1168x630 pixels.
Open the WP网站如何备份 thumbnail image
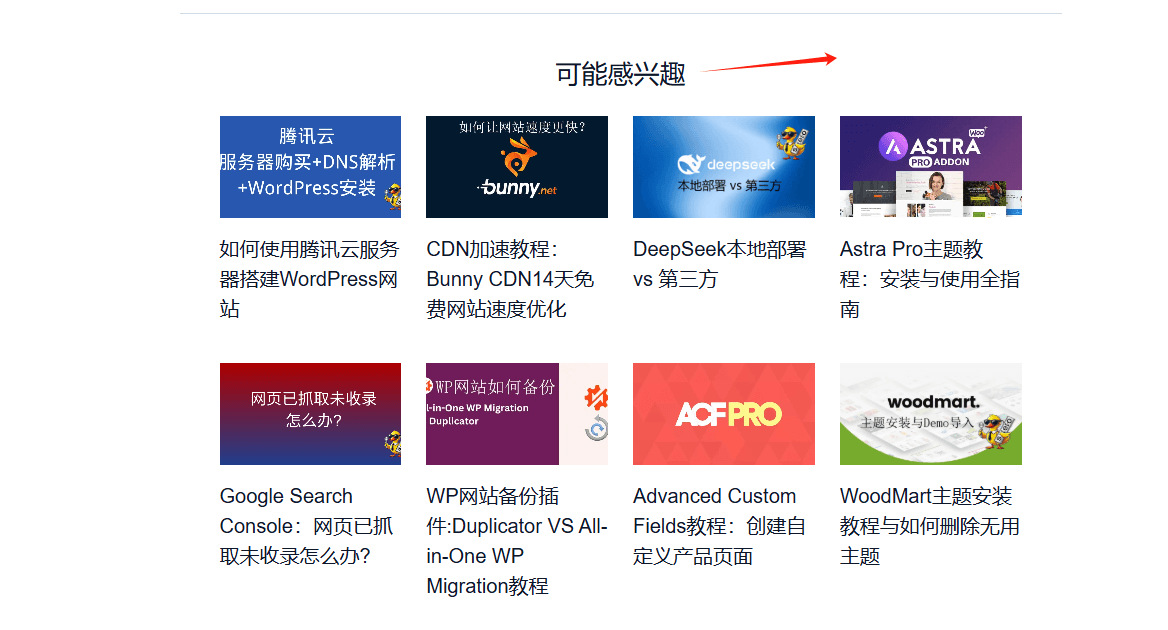[517, 414]
